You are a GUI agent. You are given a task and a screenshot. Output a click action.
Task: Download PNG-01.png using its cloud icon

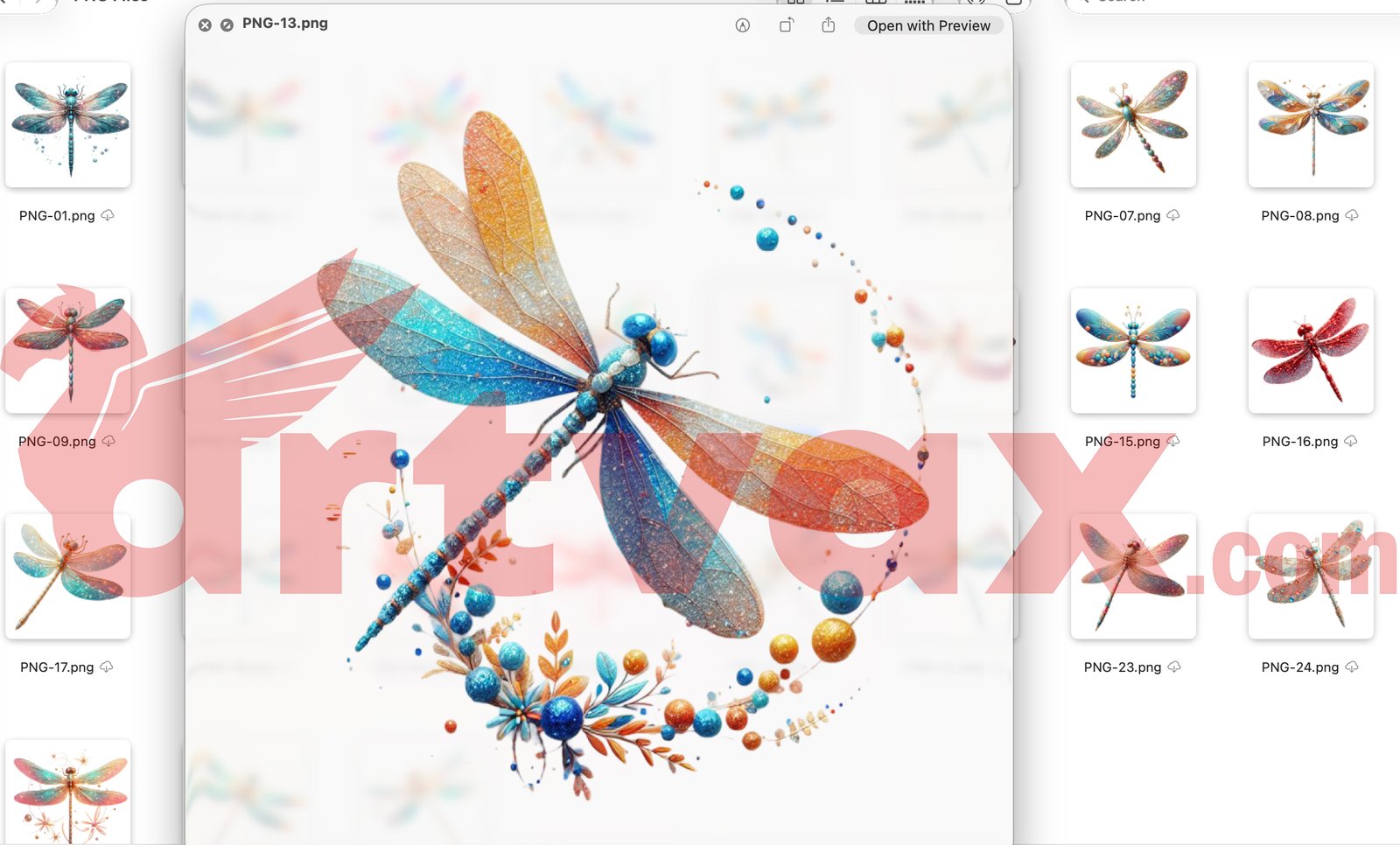coord(108,215)
